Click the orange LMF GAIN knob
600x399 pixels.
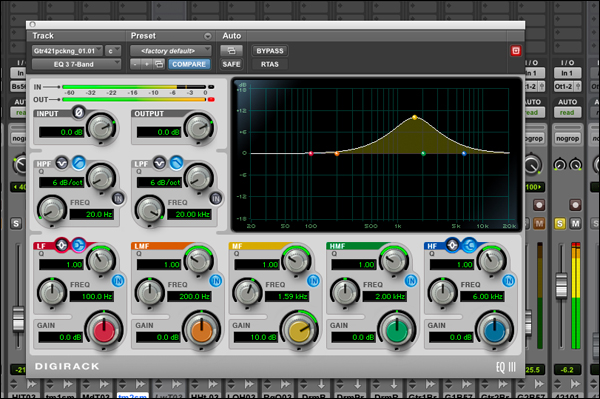202,330
